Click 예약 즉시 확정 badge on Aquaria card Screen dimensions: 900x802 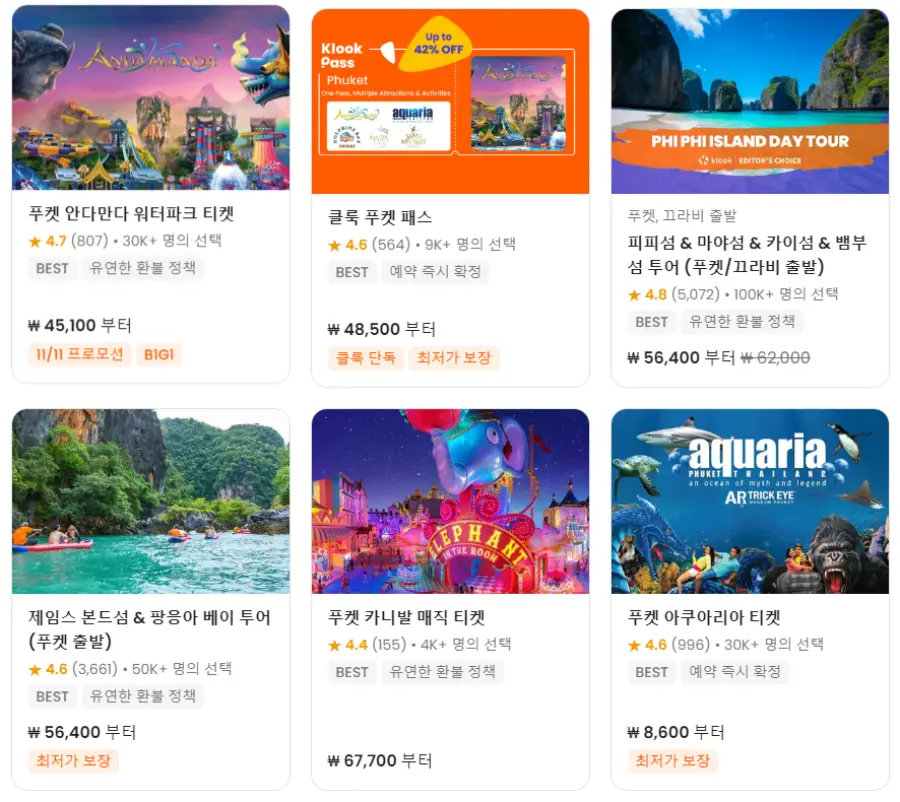(735, 672)
